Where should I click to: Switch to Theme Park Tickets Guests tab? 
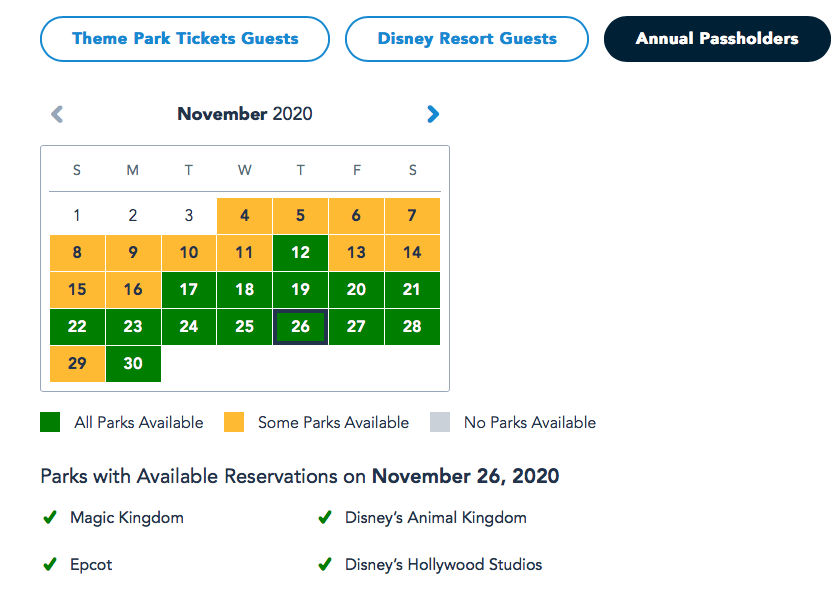[x=185, y=39]
